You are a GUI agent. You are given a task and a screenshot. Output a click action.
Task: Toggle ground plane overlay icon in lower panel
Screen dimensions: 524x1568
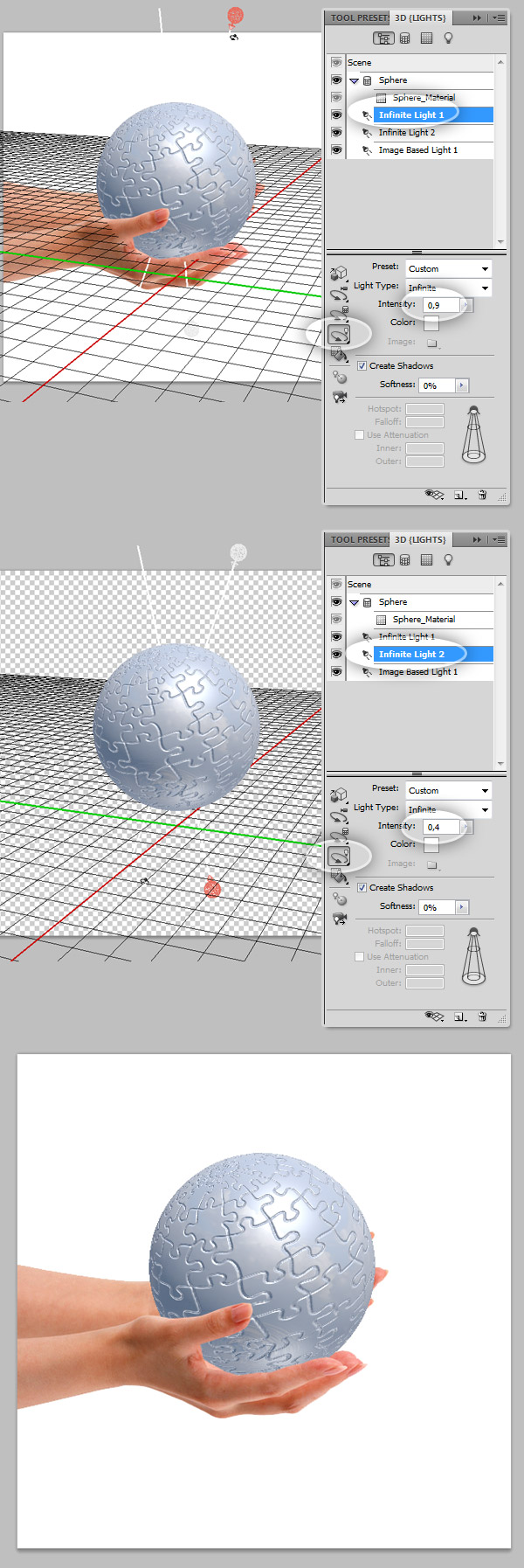click(x=434, y=1016)
